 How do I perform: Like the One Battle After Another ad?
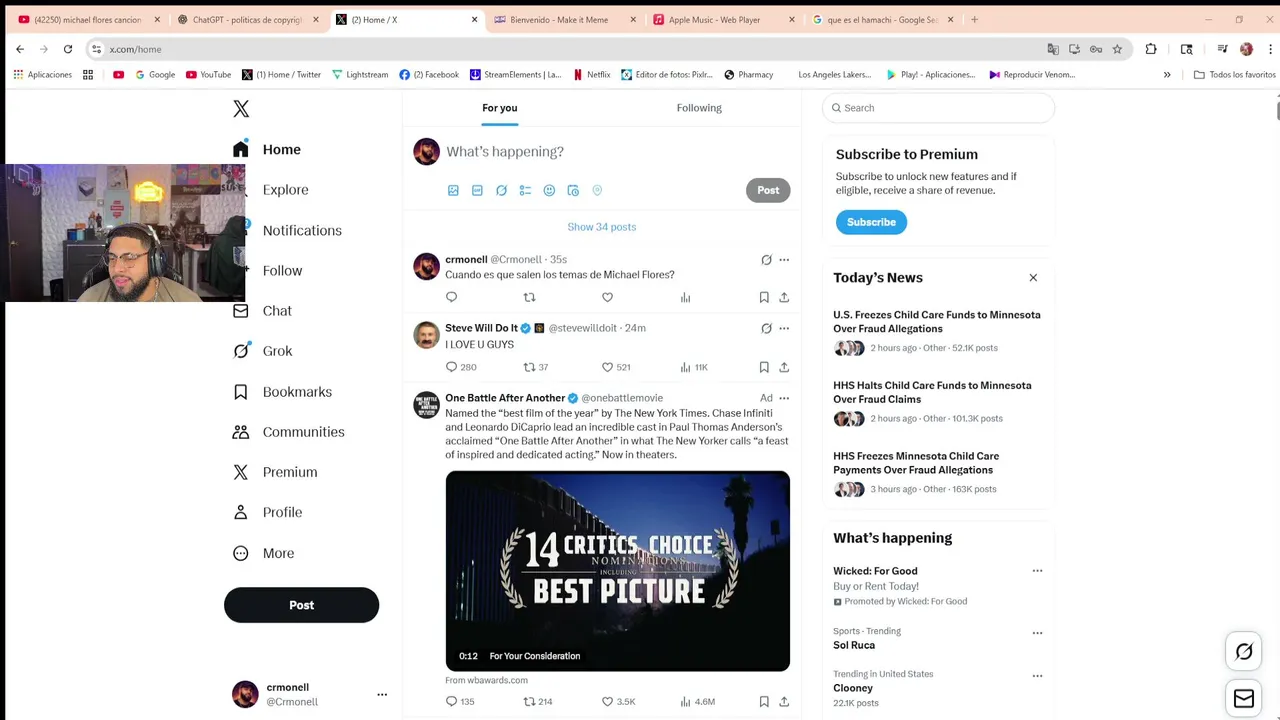click(x=607, y=701)
